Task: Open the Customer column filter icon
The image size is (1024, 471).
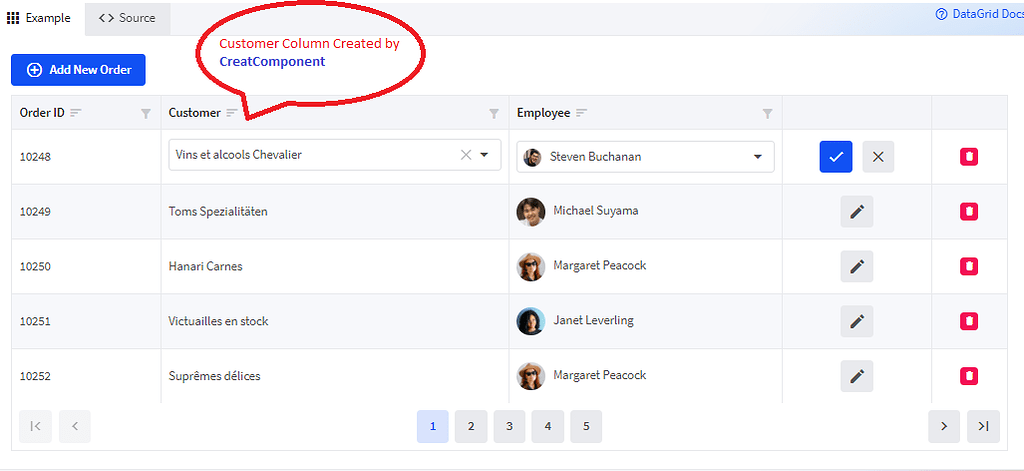Action: tap(494, 114)
